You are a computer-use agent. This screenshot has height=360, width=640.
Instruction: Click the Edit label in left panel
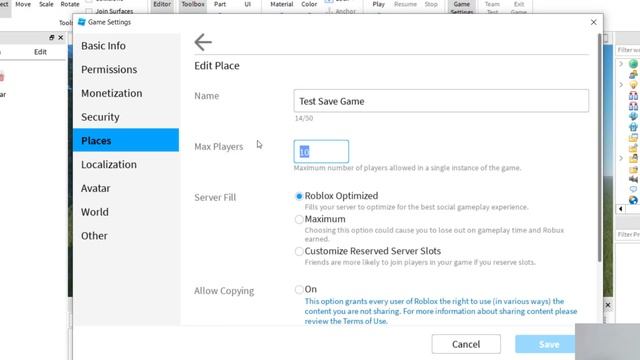pos(40,52)
